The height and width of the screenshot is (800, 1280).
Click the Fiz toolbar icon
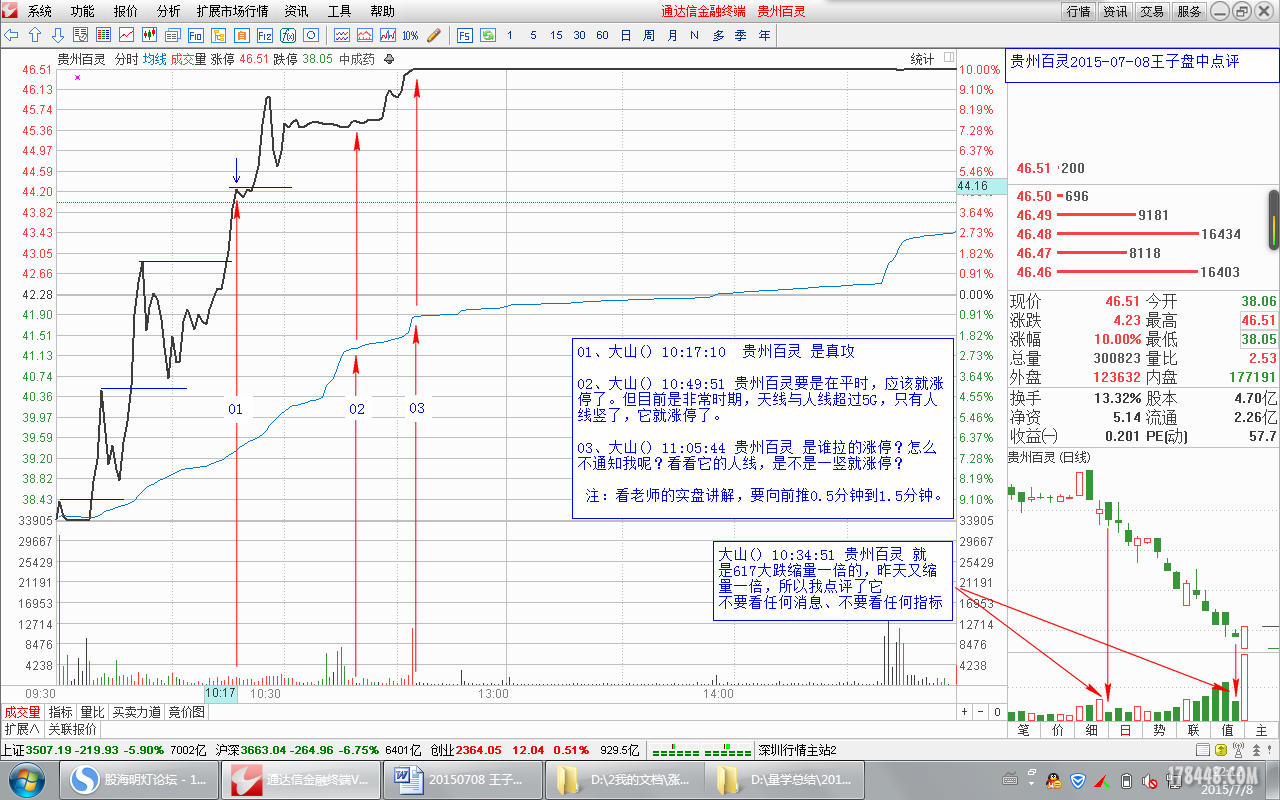(264, 35)
